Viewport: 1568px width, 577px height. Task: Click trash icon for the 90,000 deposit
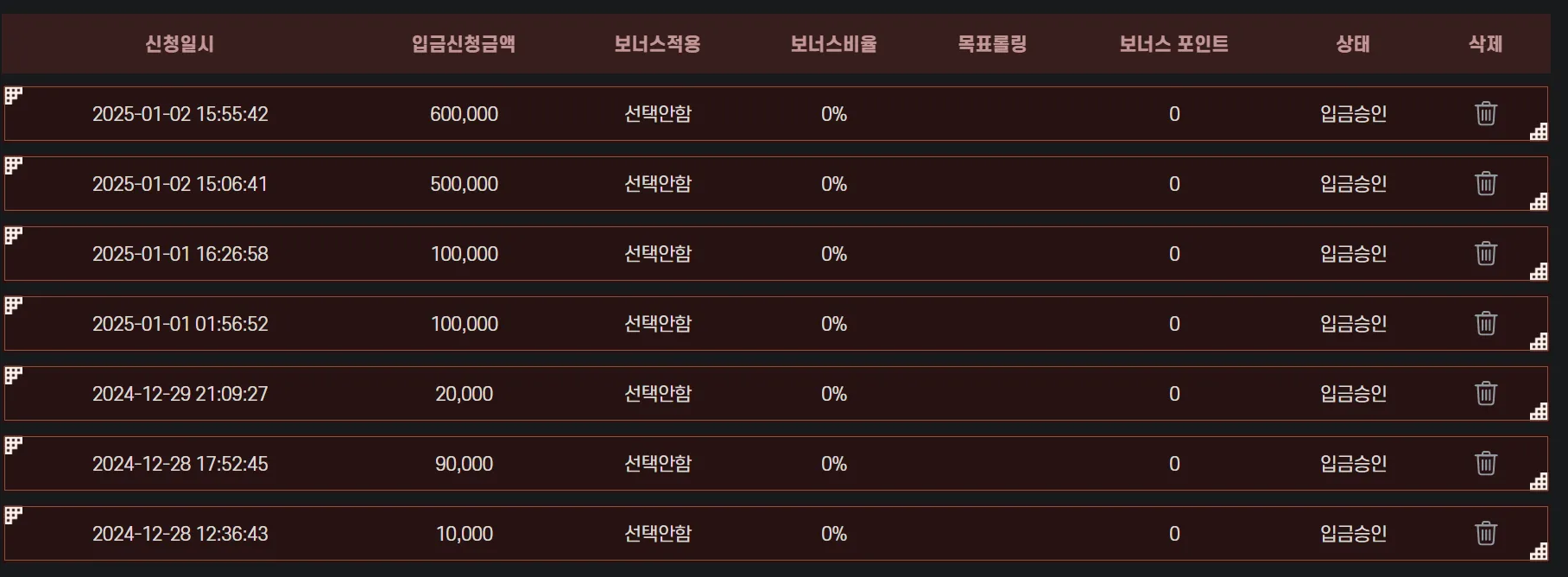1485,463
